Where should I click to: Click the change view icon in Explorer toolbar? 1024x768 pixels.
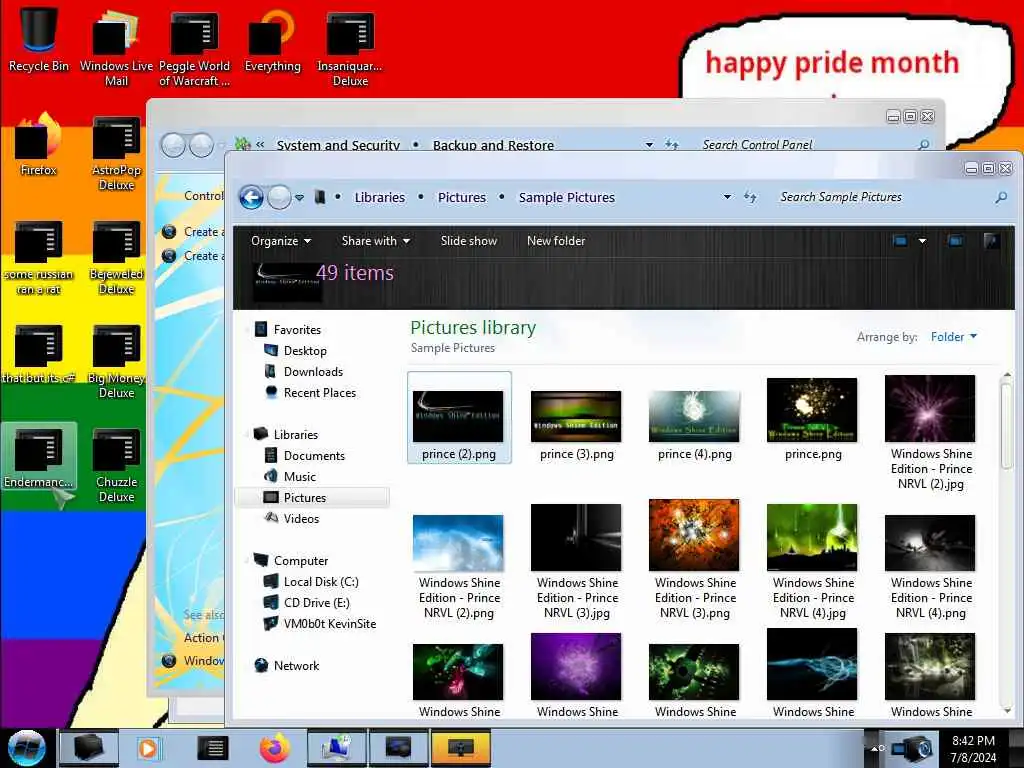(x=900, y=241)
